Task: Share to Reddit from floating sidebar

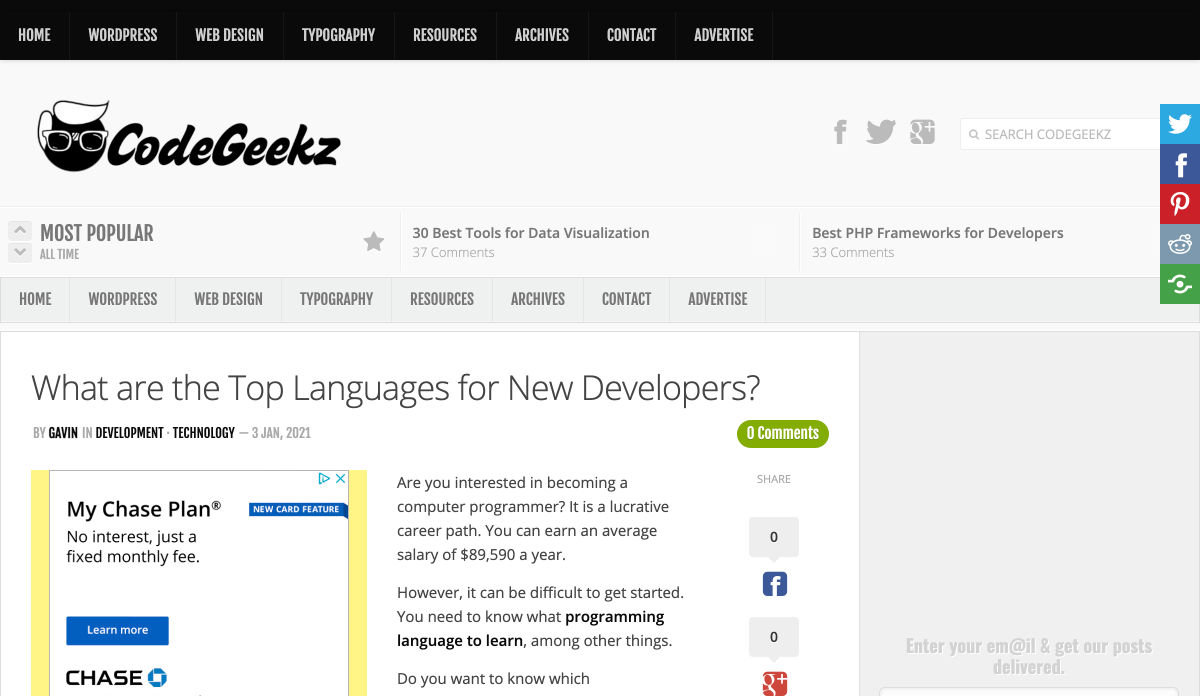Action: [1180, 244]
